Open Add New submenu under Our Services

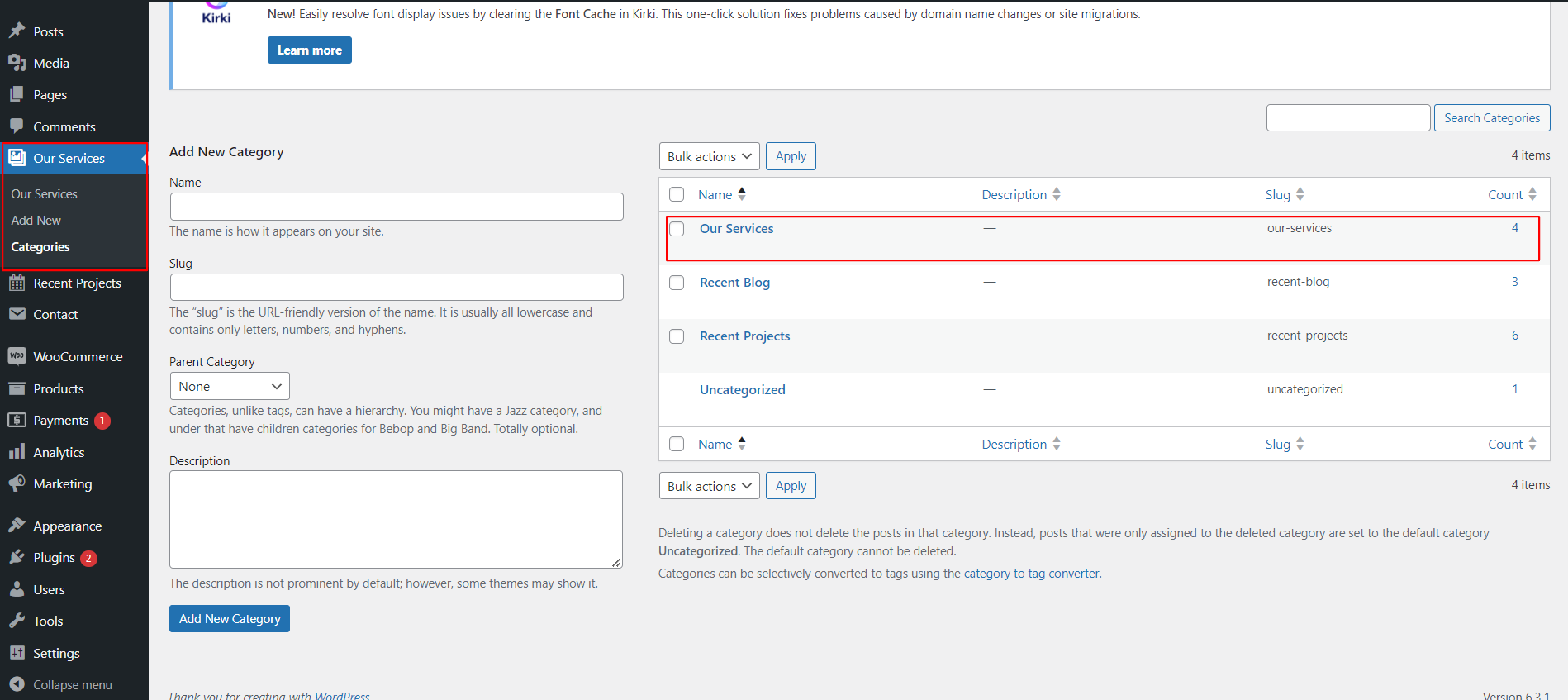click(x=36, y=221)
